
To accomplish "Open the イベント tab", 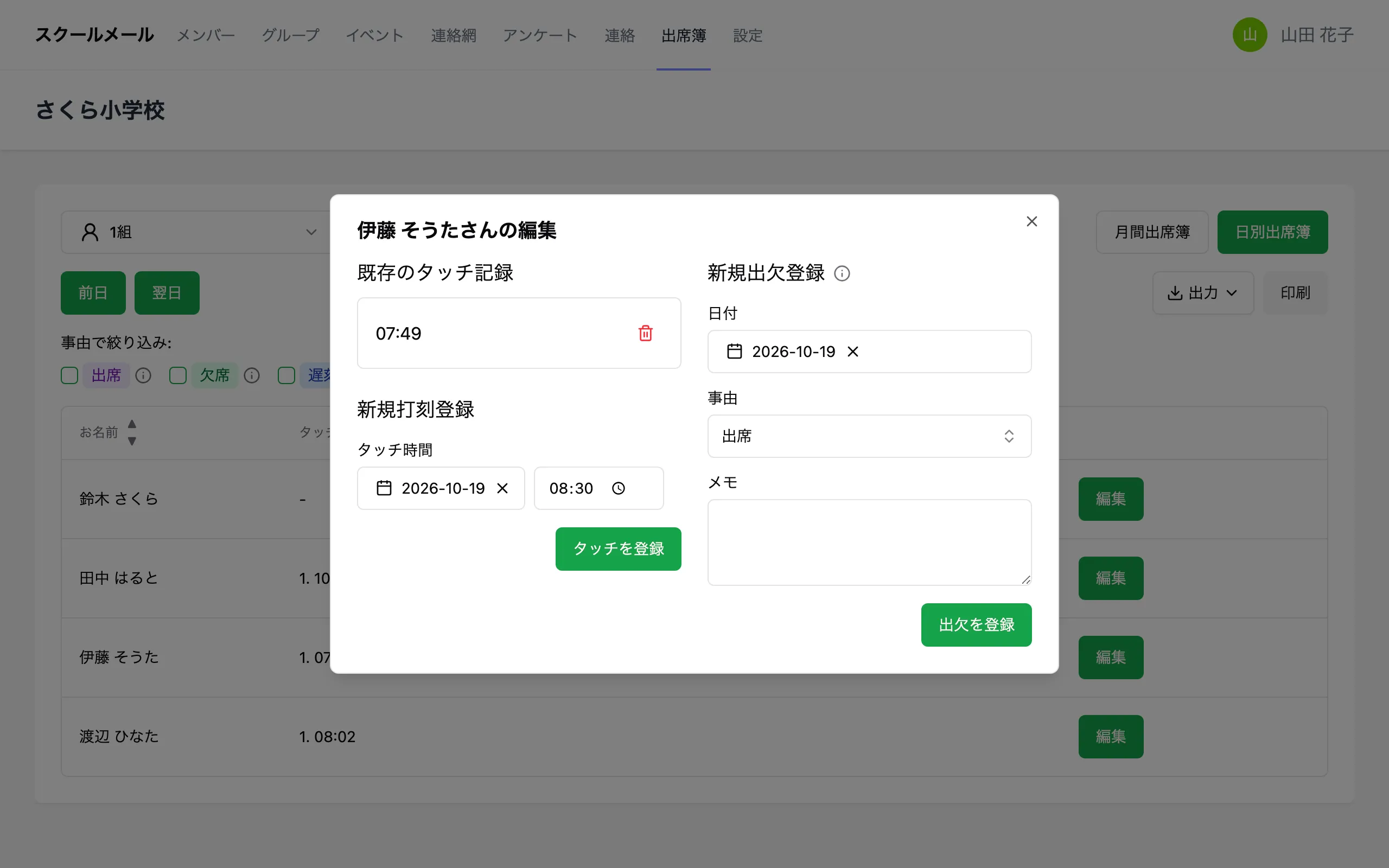I will pyautogui.click(x=375, y=36).
